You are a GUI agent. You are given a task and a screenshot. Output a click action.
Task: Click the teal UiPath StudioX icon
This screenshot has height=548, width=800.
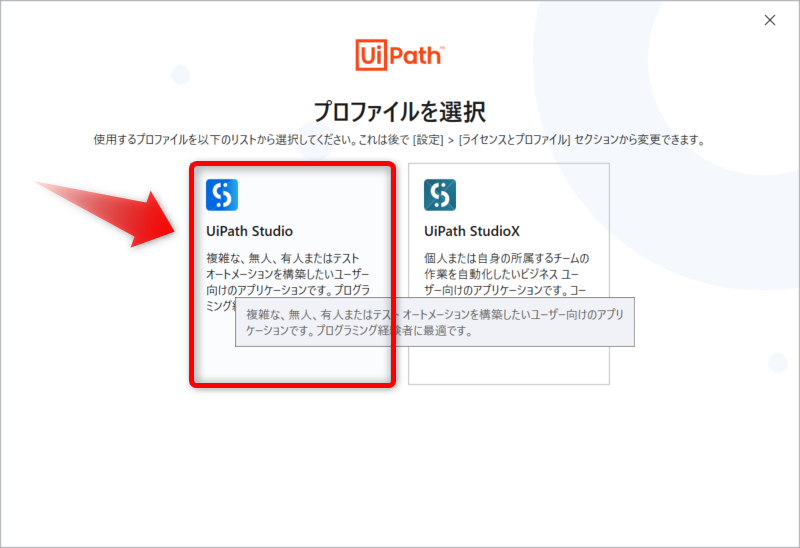pos(440,194)
